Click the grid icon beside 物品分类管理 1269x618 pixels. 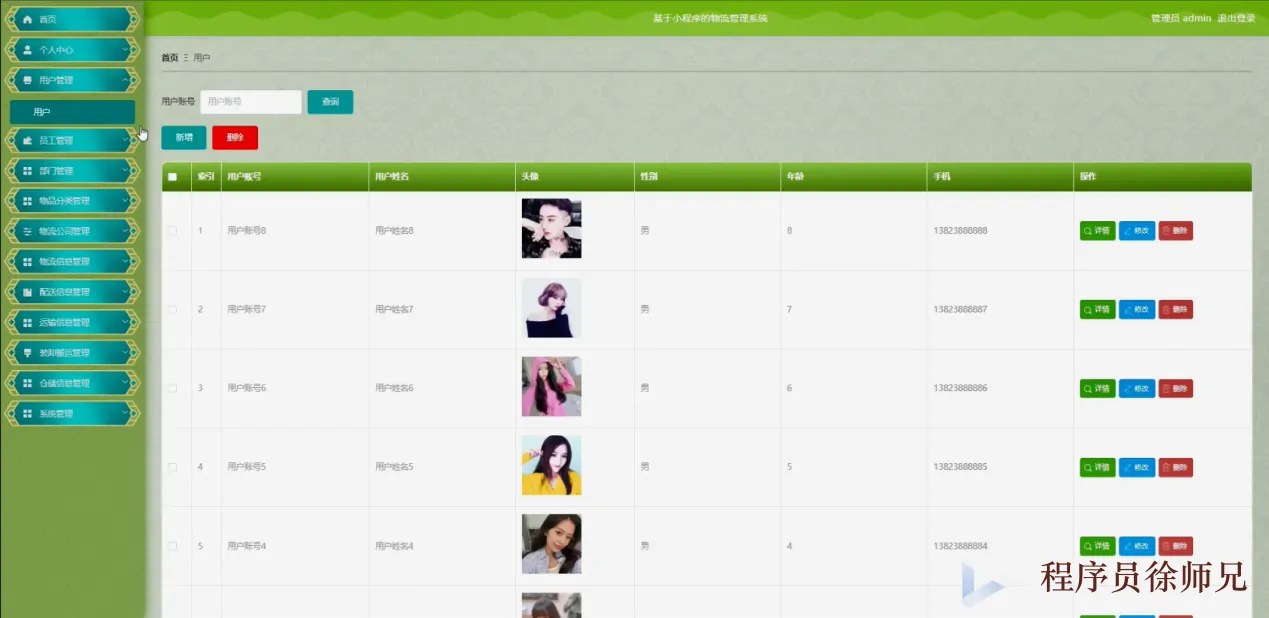28,201
